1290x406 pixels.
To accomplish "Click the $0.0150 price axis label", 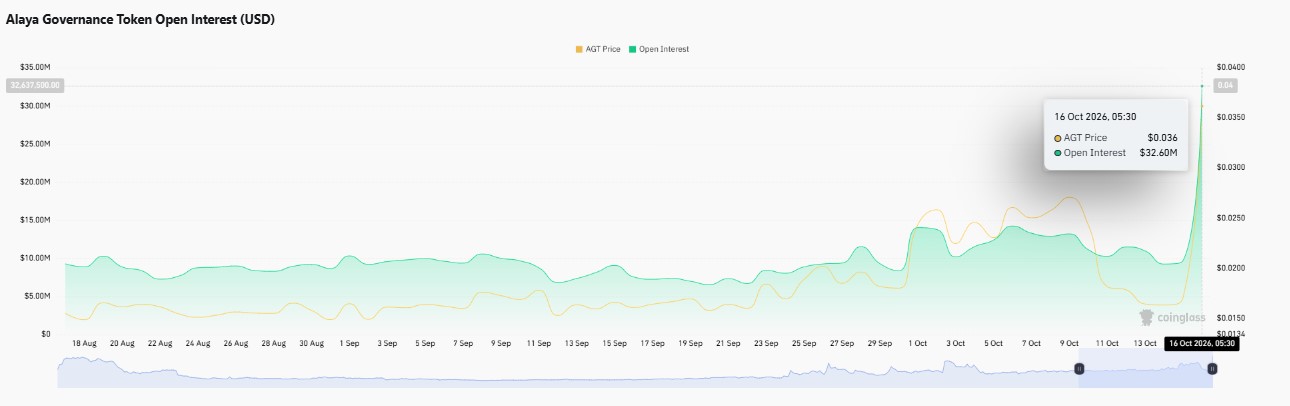I will (1230, 317).
